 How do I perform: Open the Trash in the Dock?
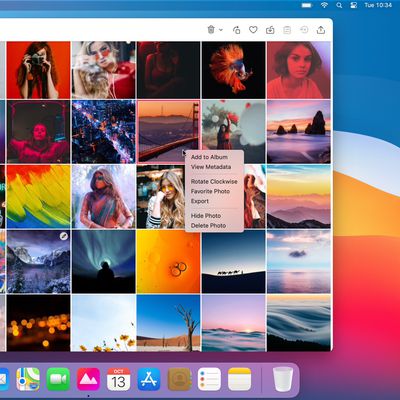tap(283, 379)
